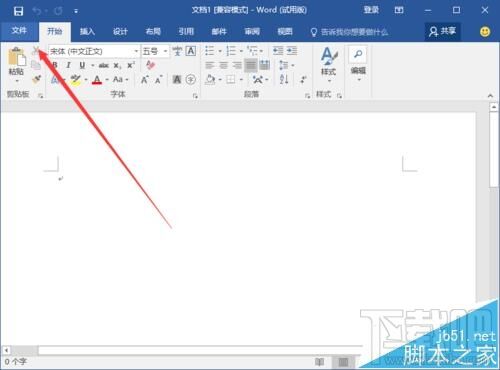500x370 pixels.
Task: Open the font name dropdown
Action: tap(94, 51)
